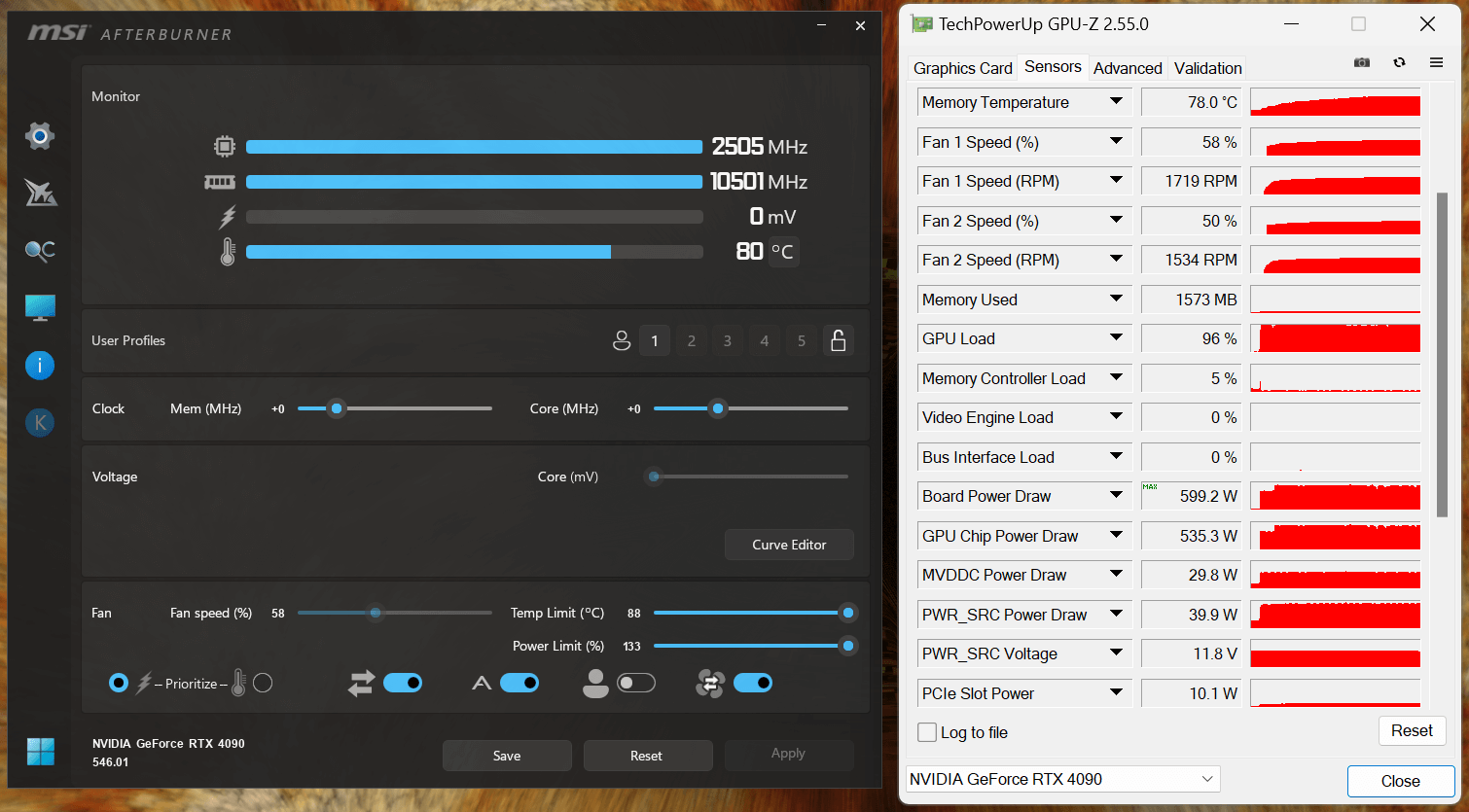This screenshot has height=812, width=1469.
Task: Click the MSI dragon fighter-jet sidebar icon
Action: click(40, 194)
